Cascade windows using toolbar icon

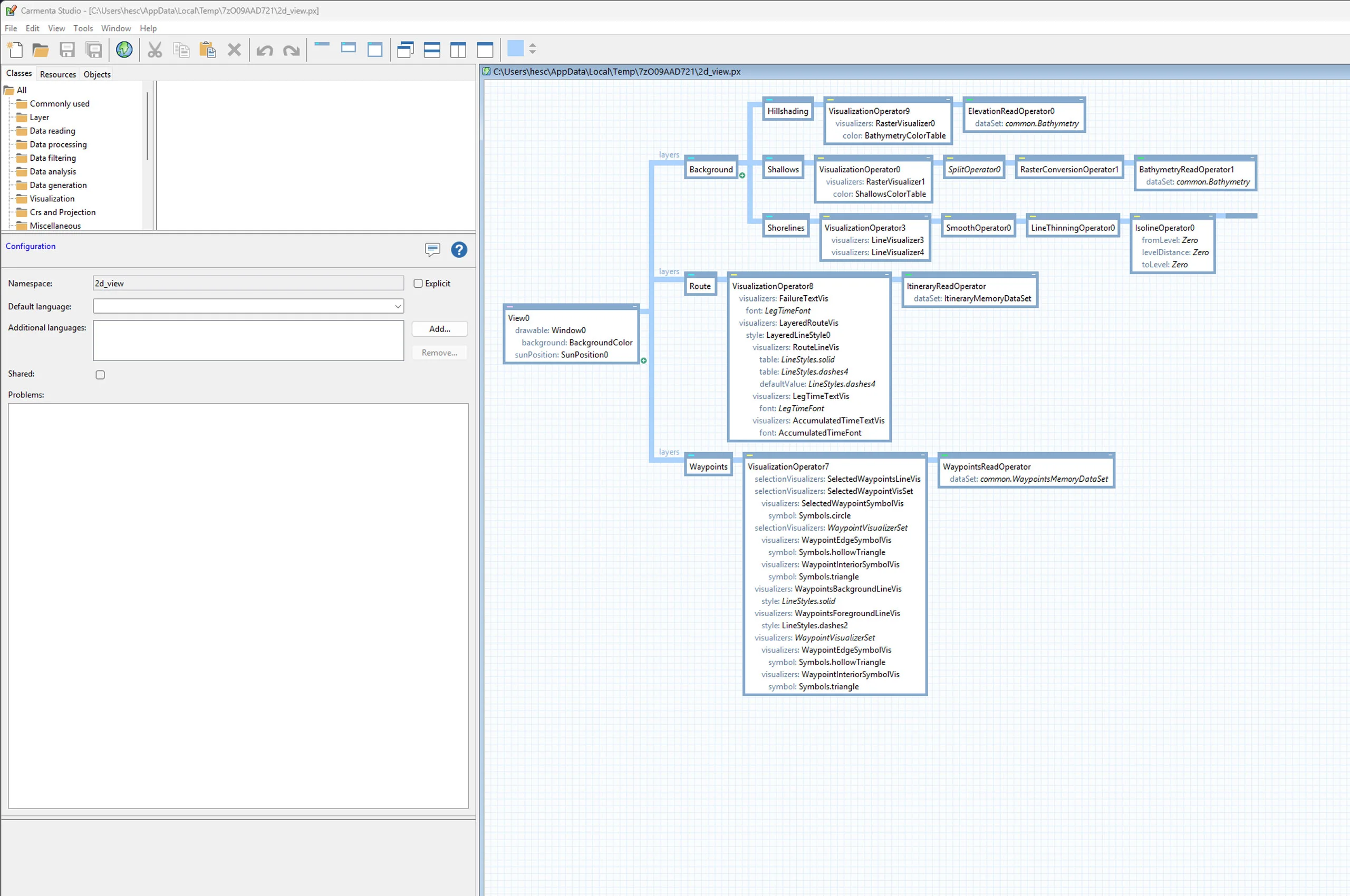pos(405,50)
